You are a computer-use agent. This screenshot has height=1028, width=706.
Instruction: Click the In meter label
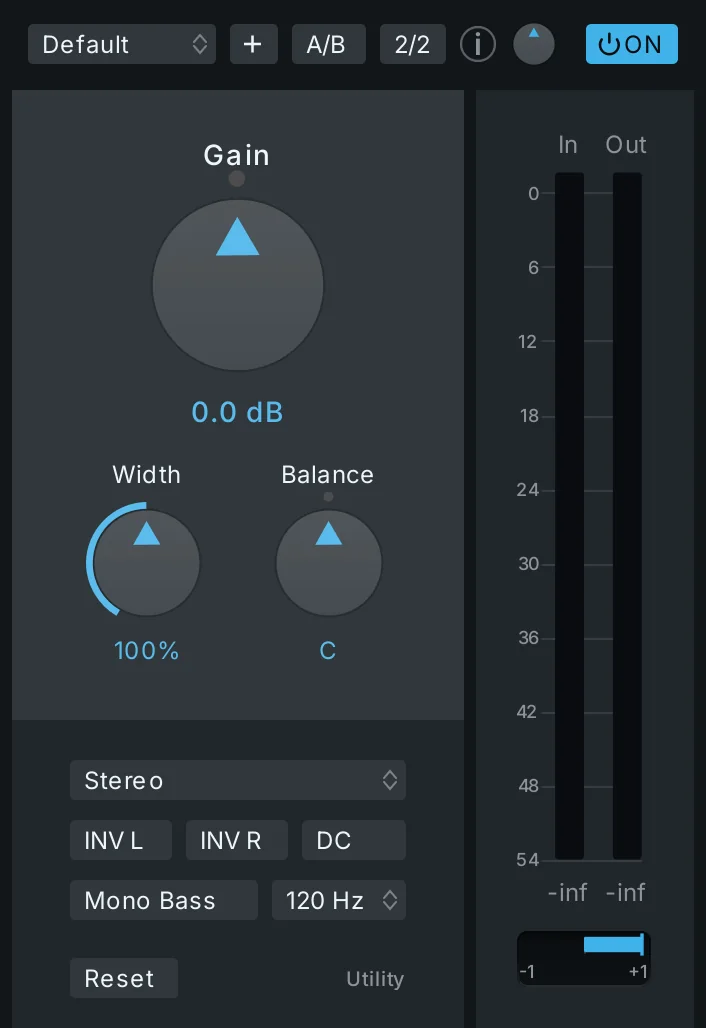point(568,145)
